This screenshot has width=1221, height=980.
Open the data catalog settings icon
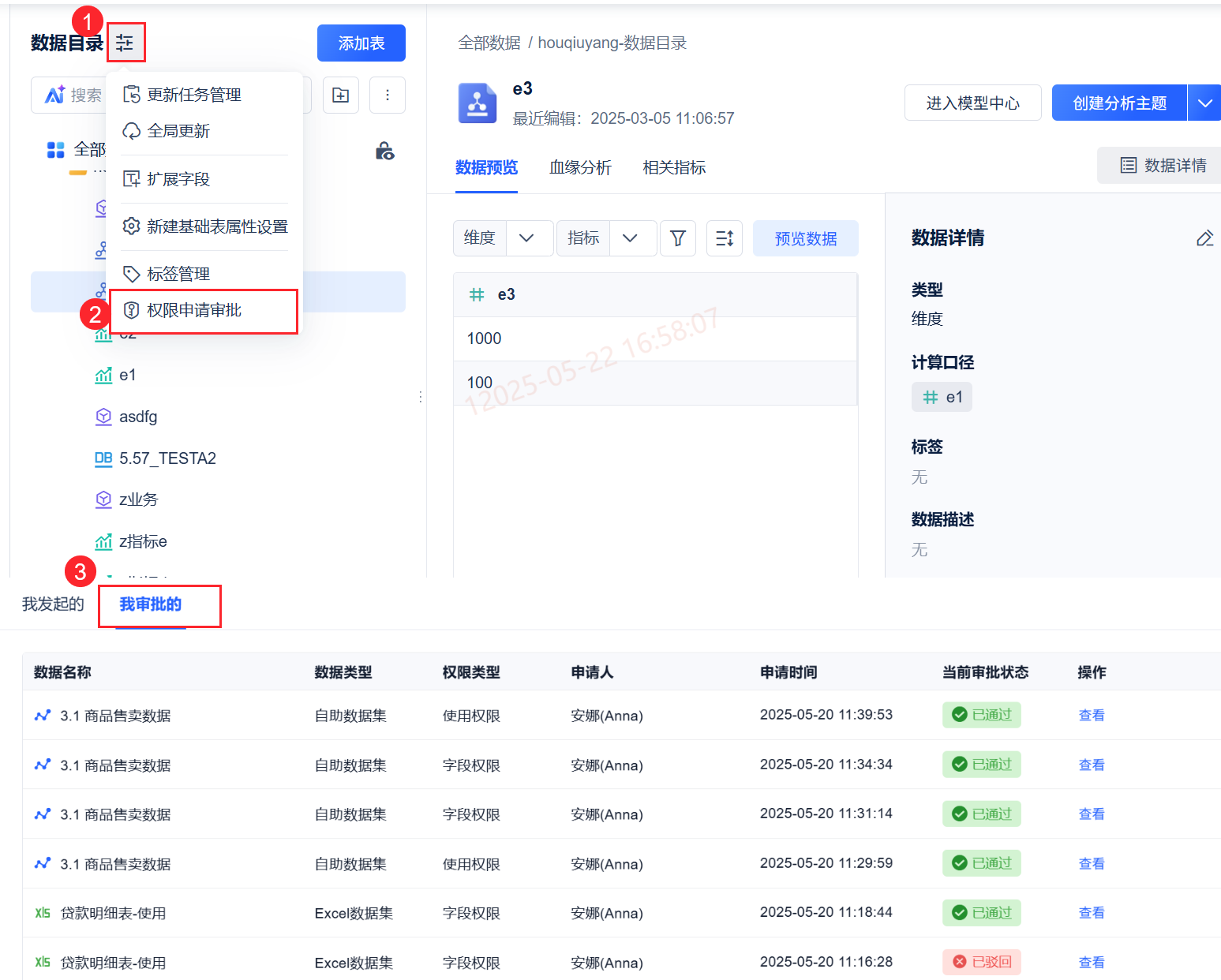point(125,43)
